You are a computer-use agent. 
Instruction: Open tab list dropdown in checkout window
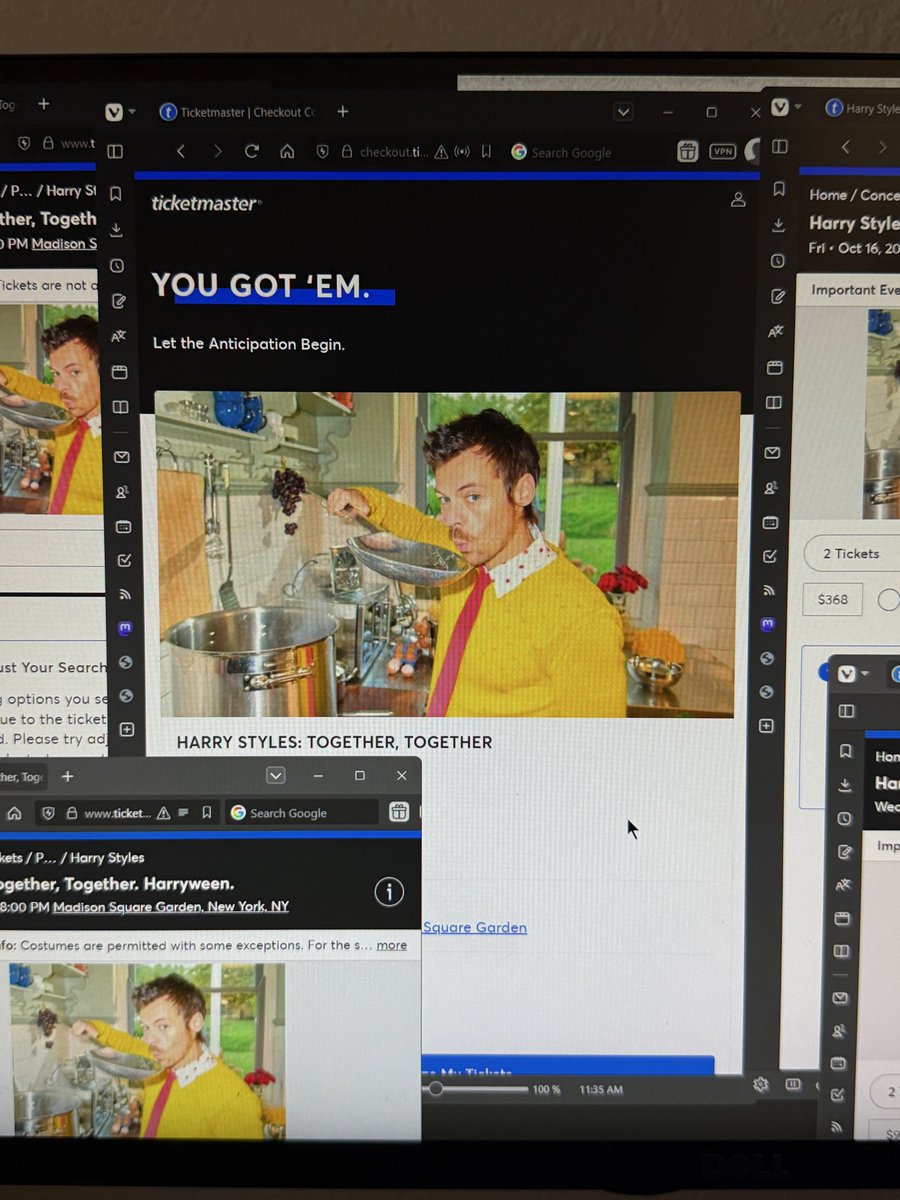click(x=623, y=111)
